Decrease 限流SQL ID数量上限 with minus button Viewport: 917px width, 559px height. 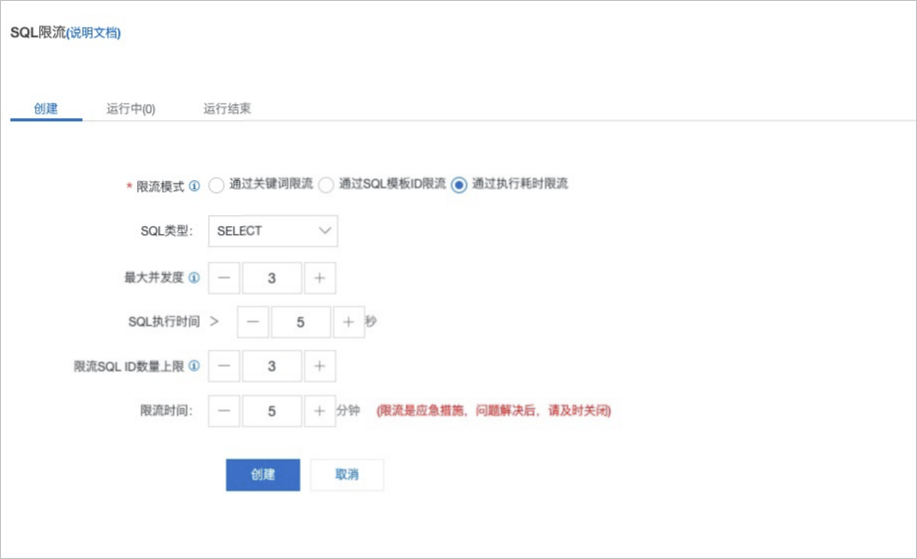224,366
